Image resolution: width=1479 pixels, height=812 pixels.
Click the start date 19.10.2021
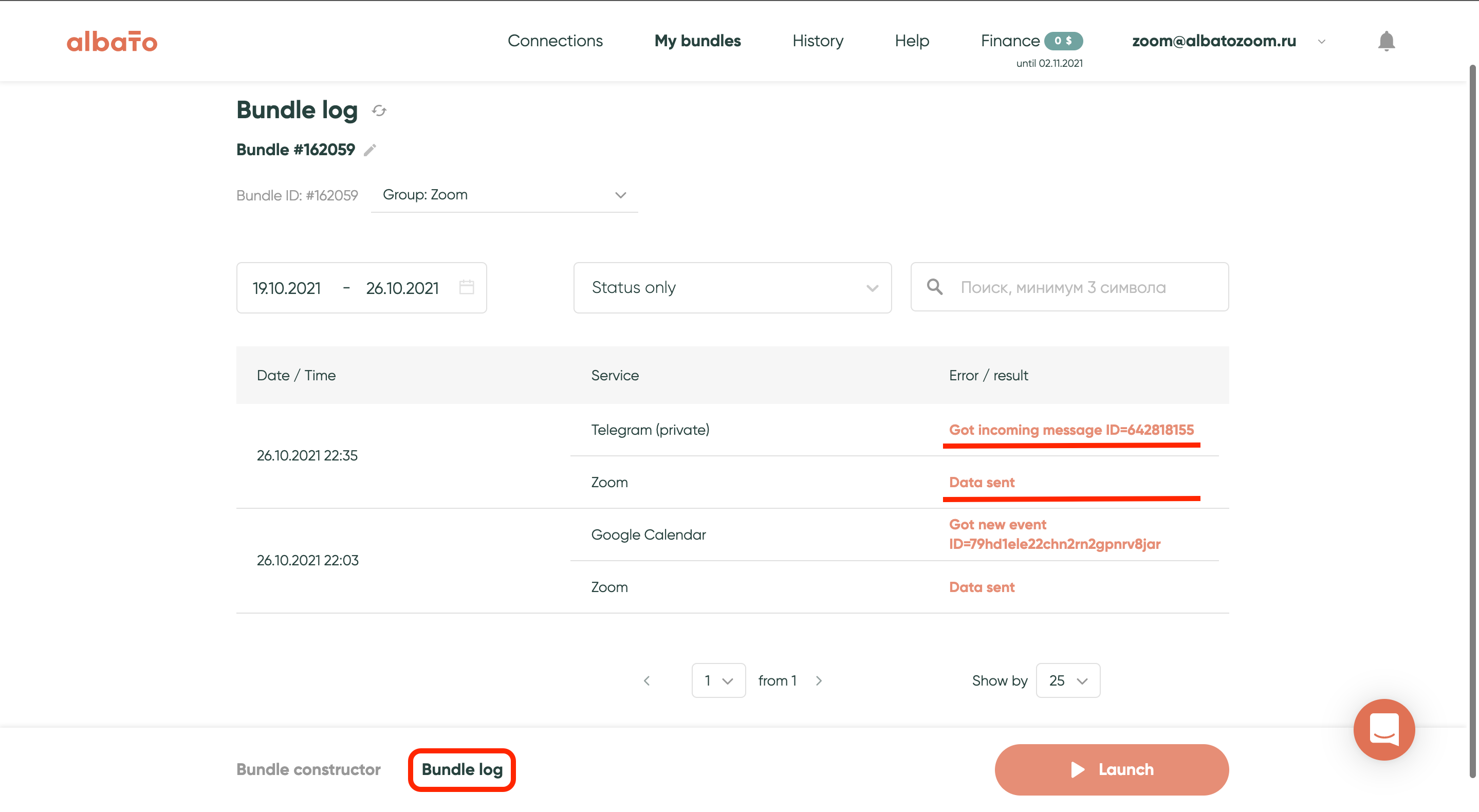coord(287,288)
